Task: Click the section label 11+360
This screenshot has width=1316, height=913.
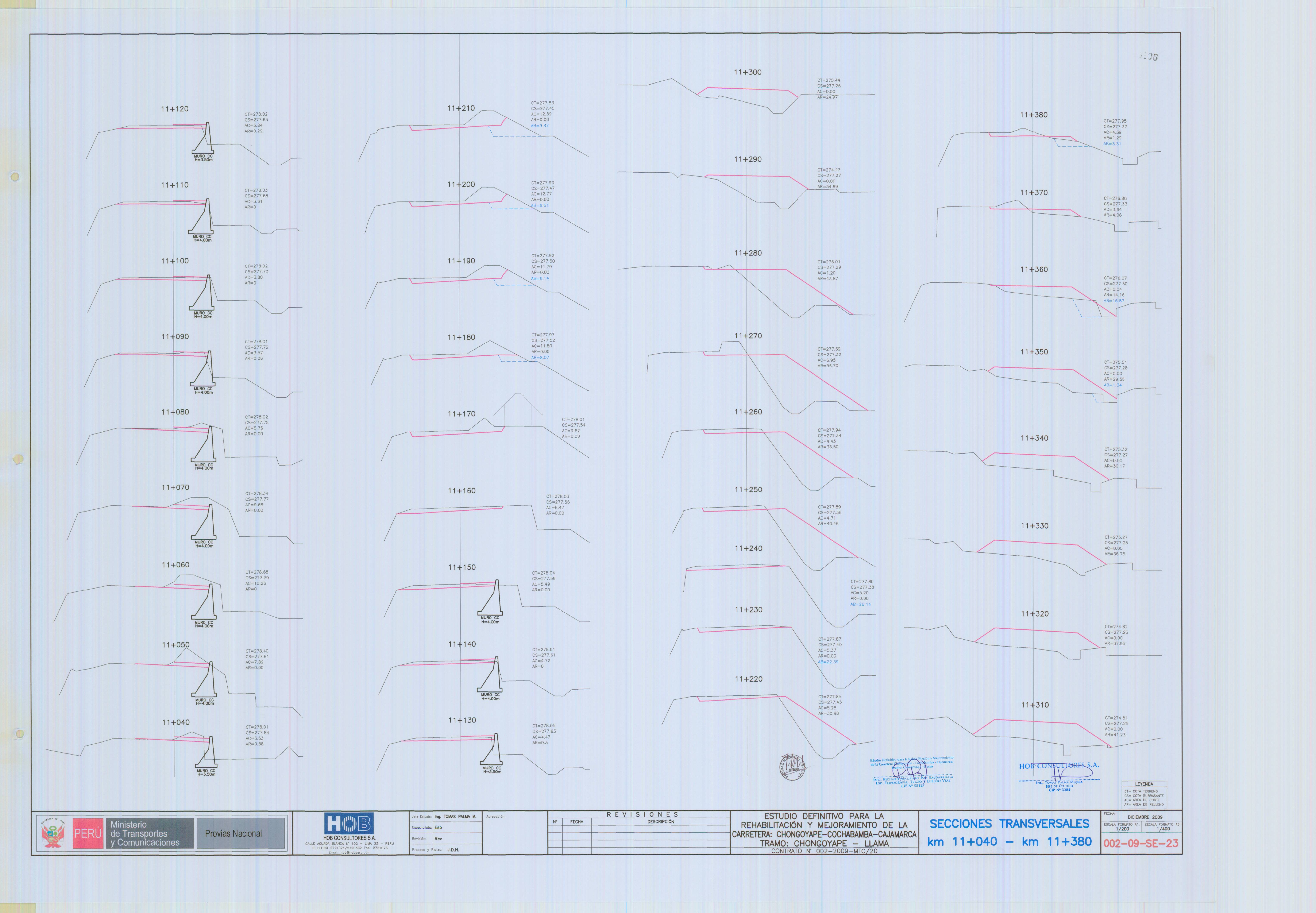Action: point(1034,270)
